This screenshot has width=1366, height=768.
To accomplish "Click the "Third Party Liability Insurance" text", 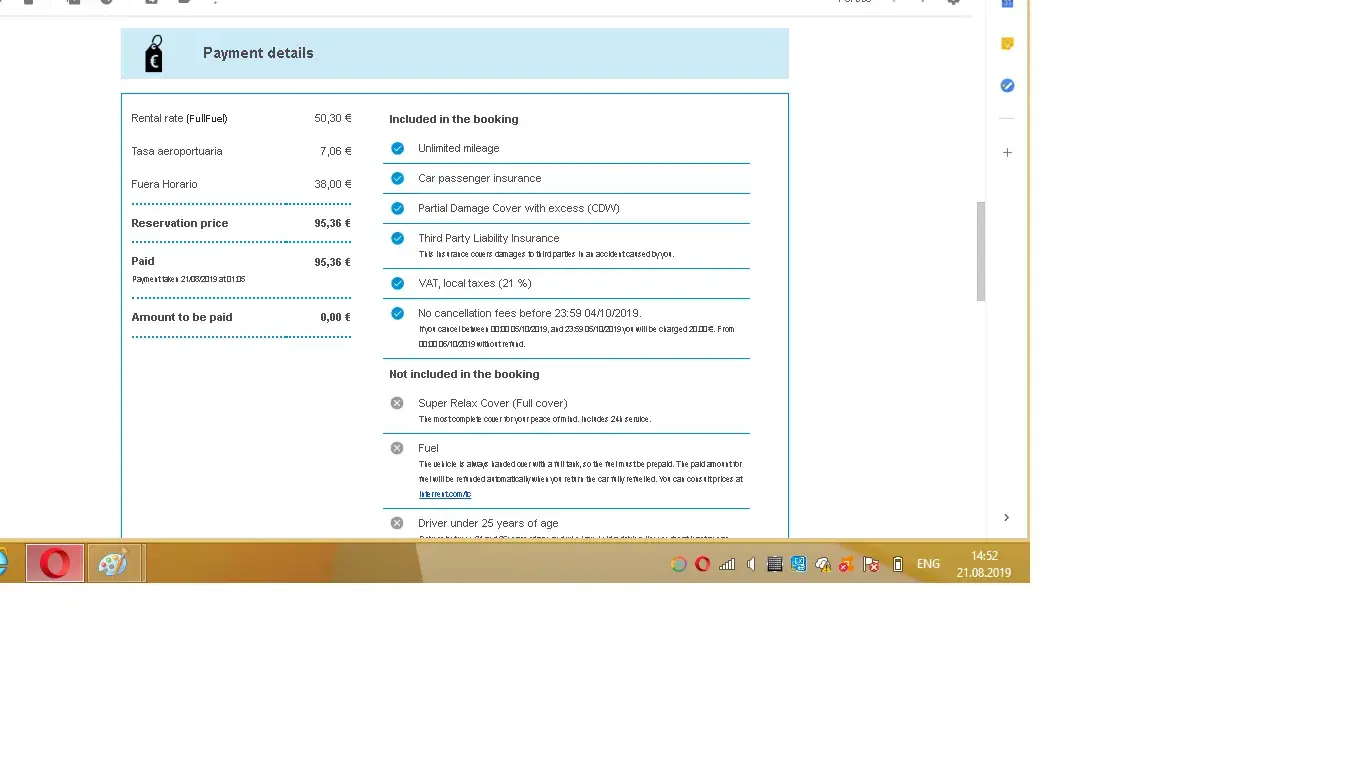I will coord(489,238).
